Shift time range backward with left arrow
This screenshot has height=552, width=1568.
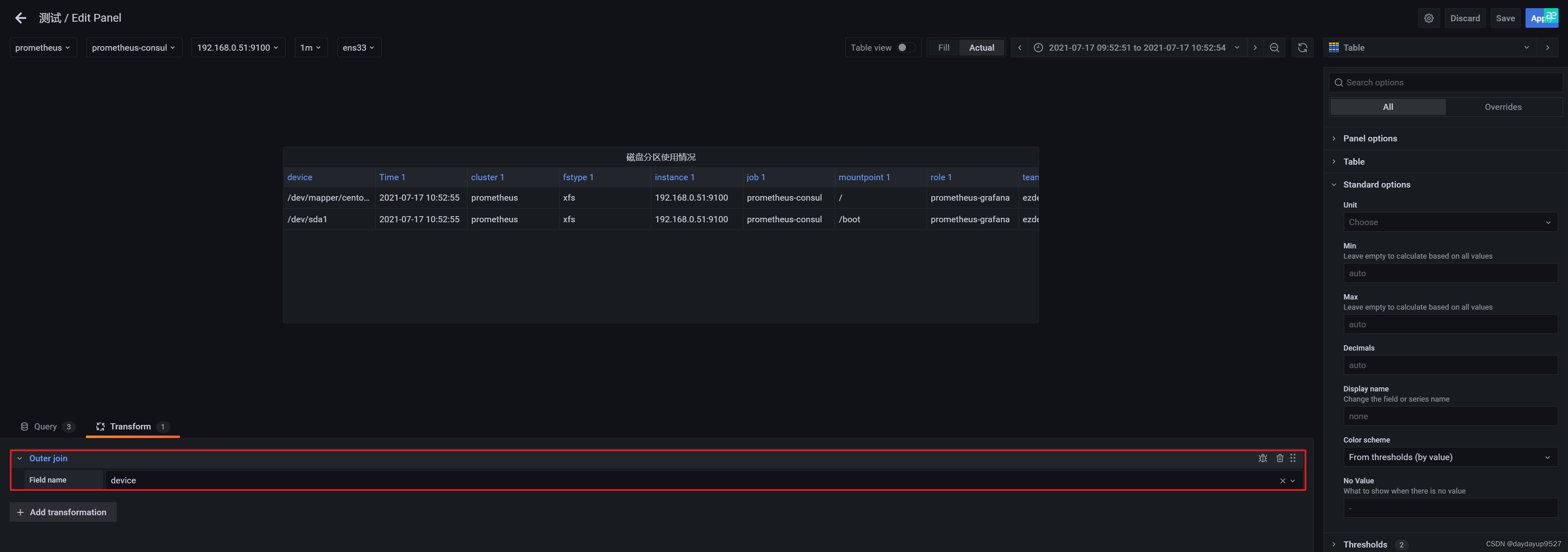(1019, 47)
